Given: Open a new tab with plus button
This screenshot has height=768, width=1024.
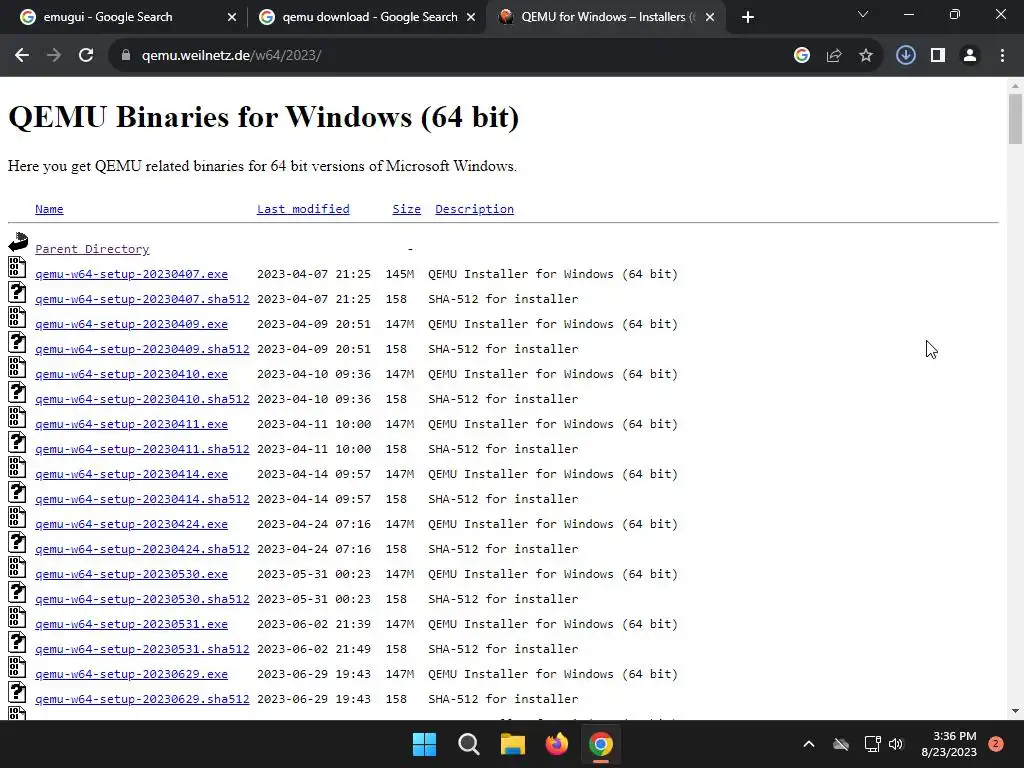Looking at the screenshot, I should coord(748,18).
